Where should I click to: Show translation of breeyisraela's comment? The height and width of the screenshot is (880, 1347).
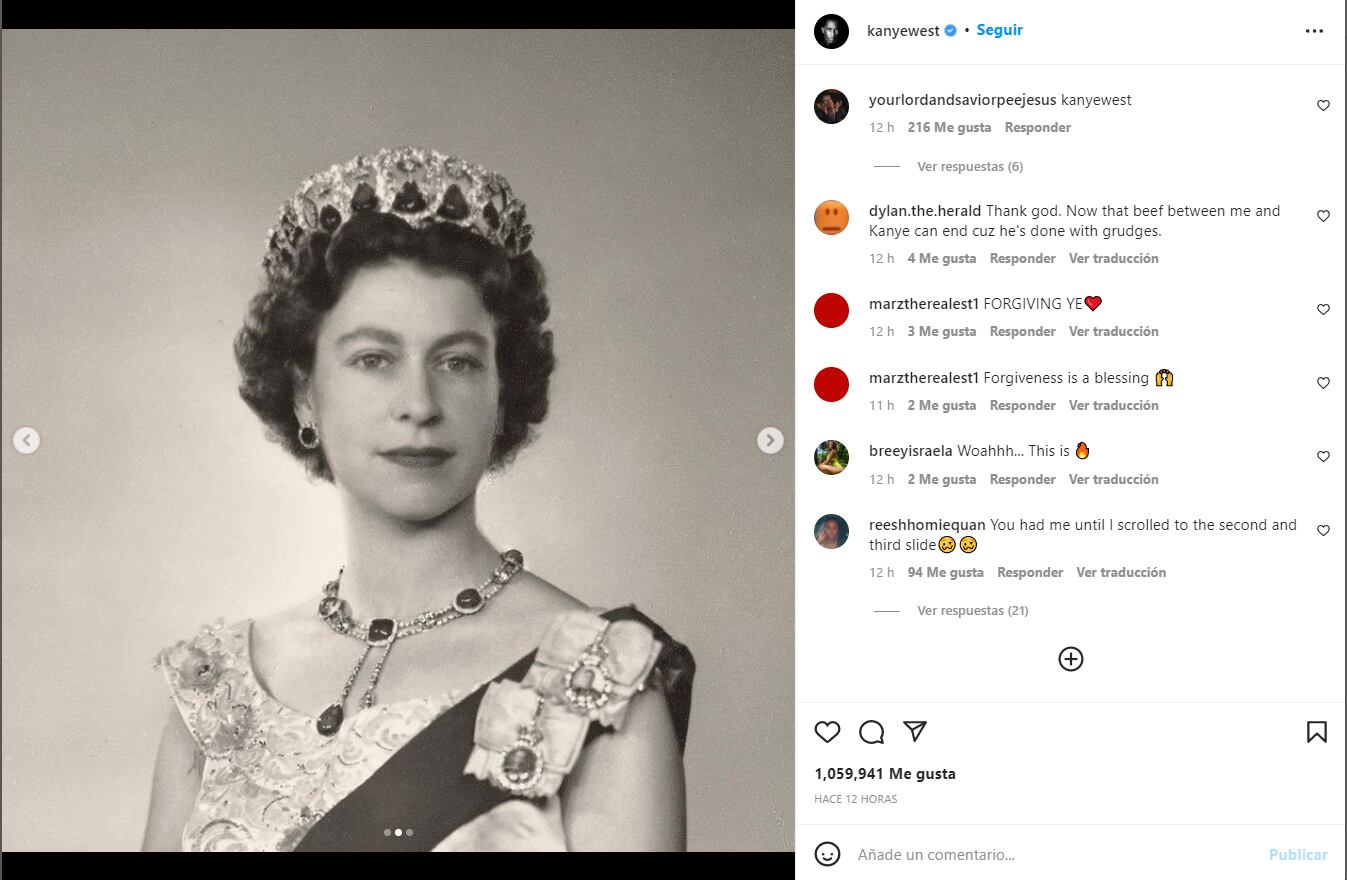click(1113, 479)
